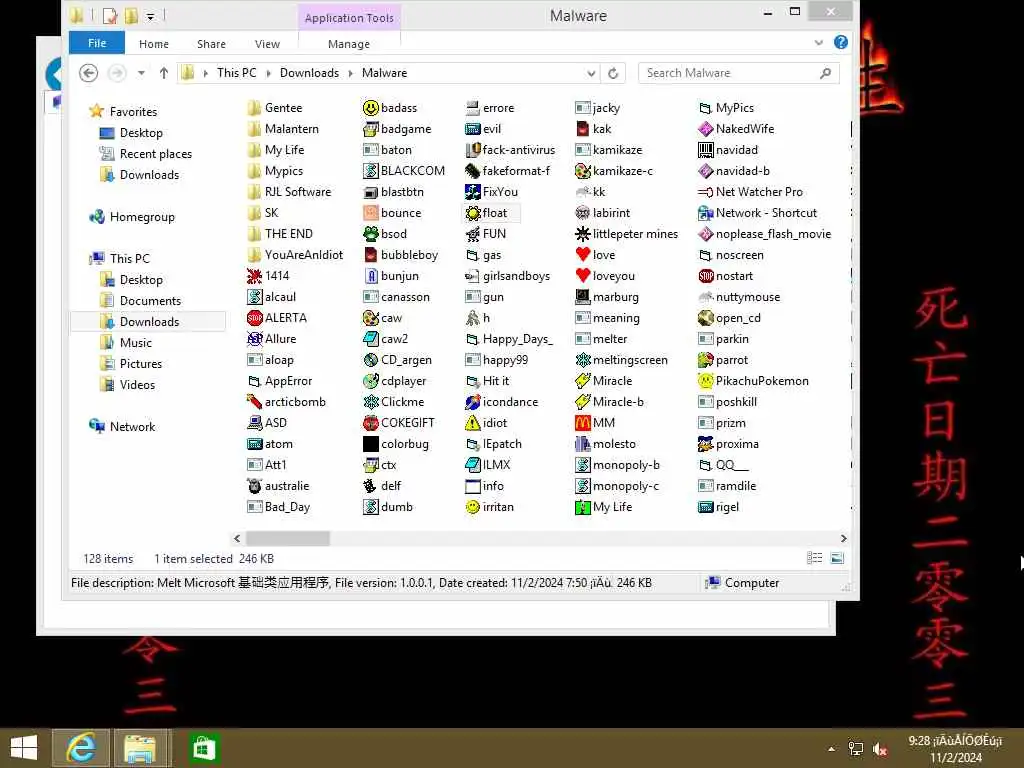Click the Back navigation arrow
This screenshot has width=1024, height=768.
88,72
